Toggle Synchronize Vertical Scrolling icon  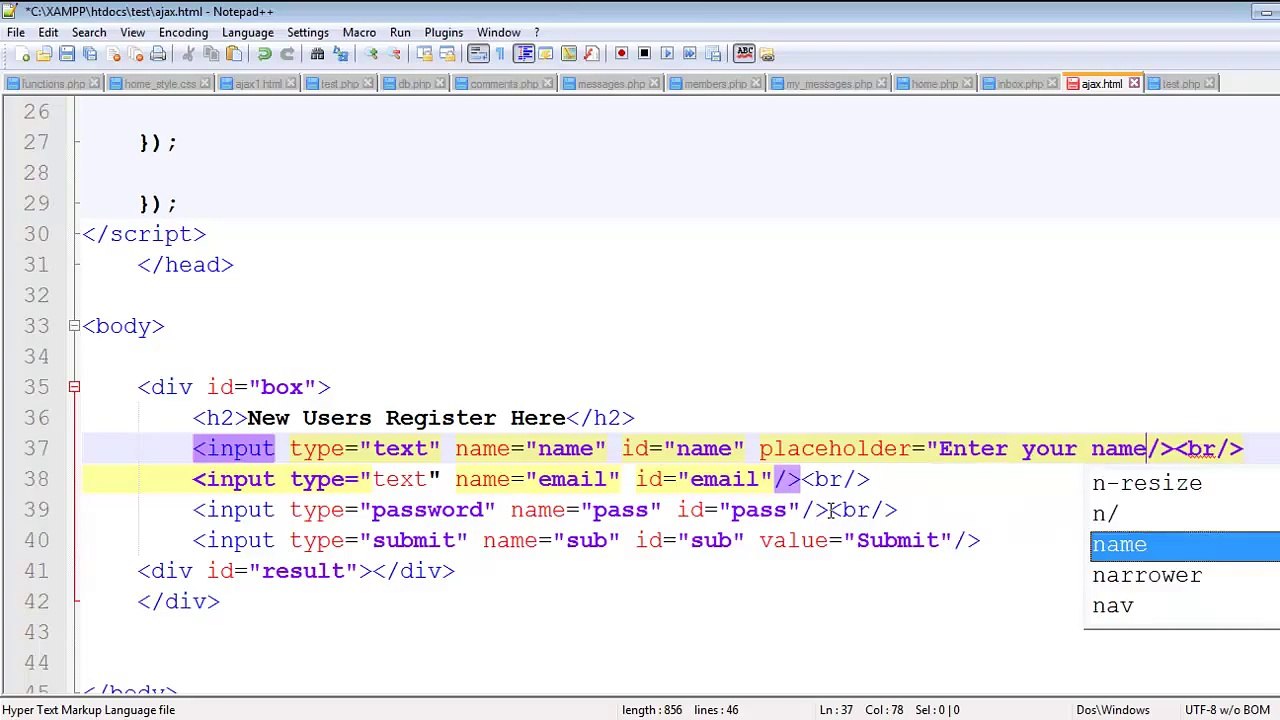coord(424,54)
